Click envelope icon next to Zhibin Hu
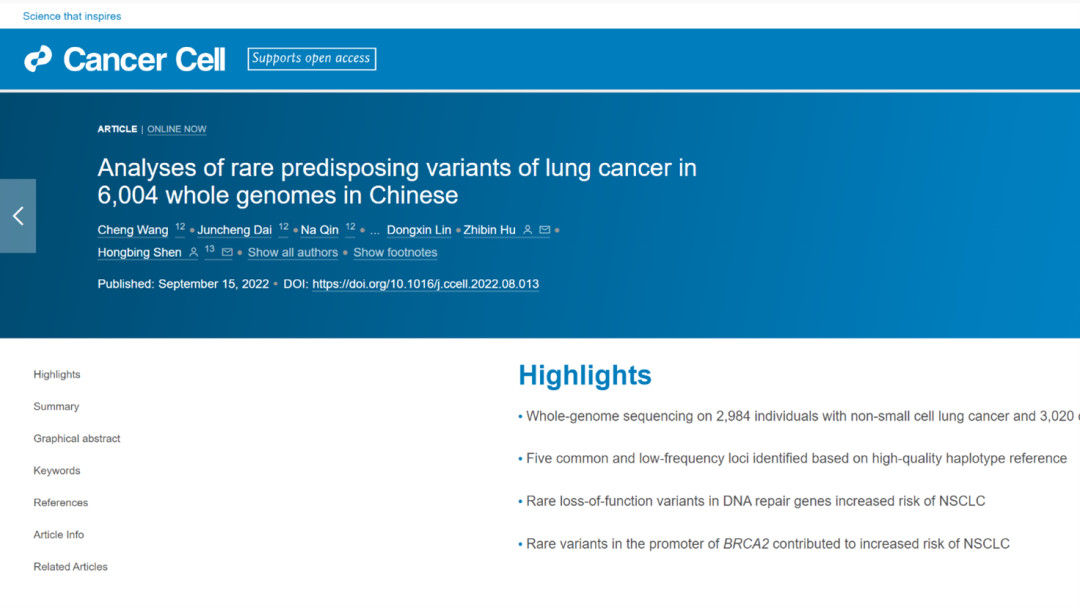The height and width of the screenshot is (608, 1080). [x=545, y=230]
